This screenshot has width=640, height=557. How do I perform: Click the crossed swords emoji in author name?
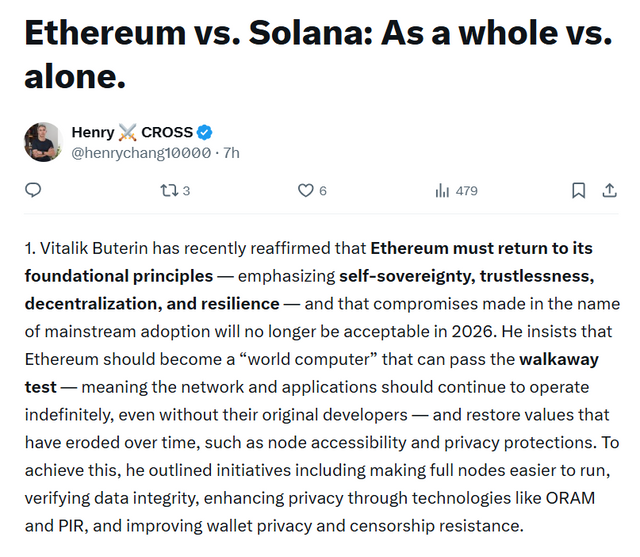[127, 132]
